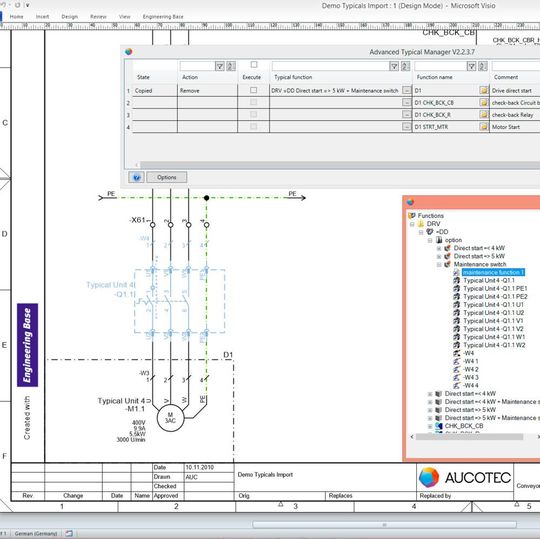Click the Functions tree horizontal scrollbar
This screenshot has height=539, width=540.
(x=469, y=437)
